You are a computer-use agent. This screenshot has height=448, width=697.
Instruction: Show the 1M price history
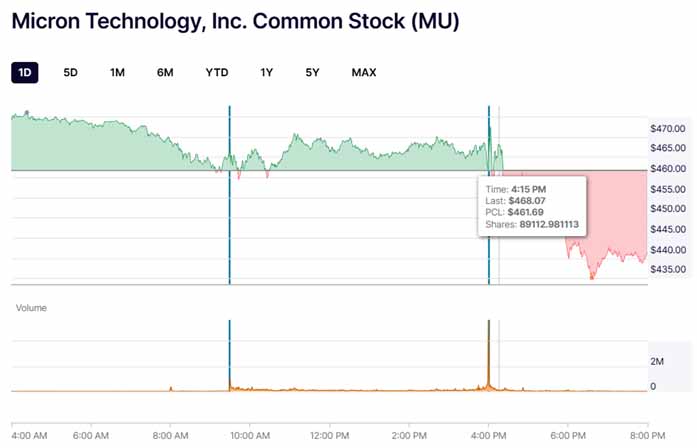pos(118,72)
